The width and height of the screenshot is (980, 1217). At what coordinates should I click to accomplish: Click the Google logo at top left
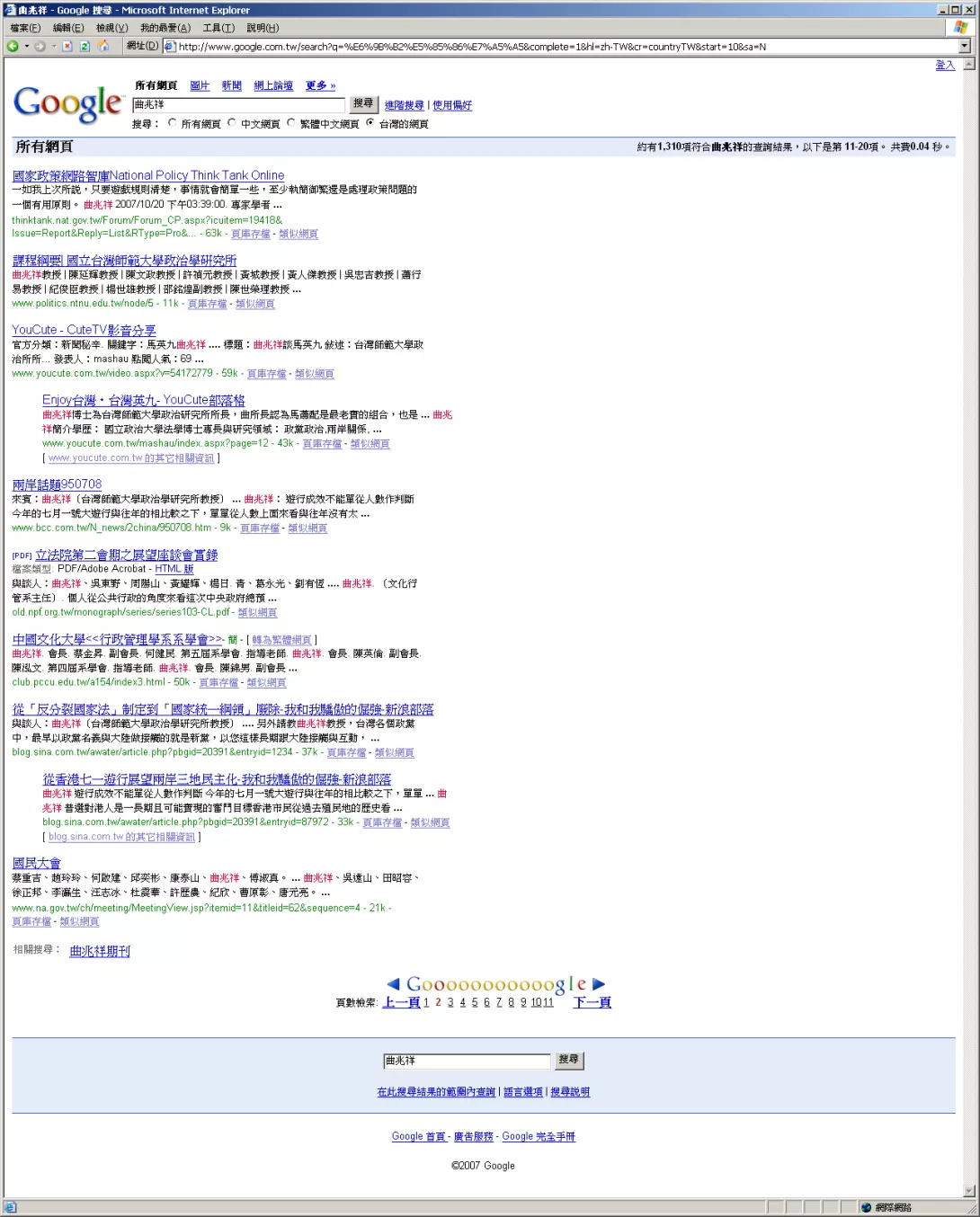68,103
